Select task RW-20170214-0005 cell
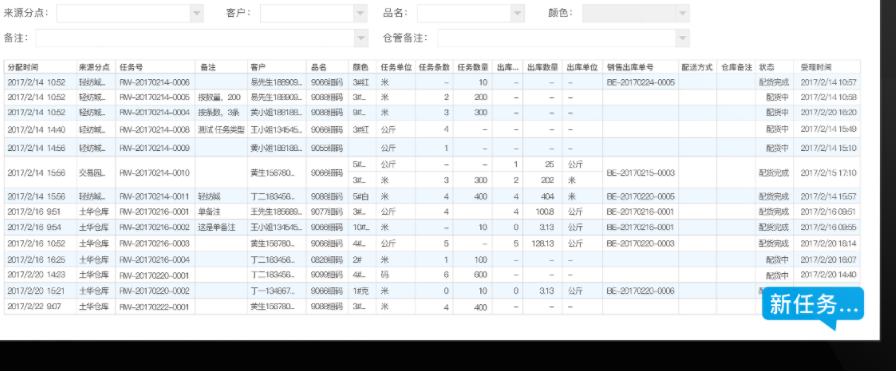The image size is (896, 371). click(x=155, y=97)
